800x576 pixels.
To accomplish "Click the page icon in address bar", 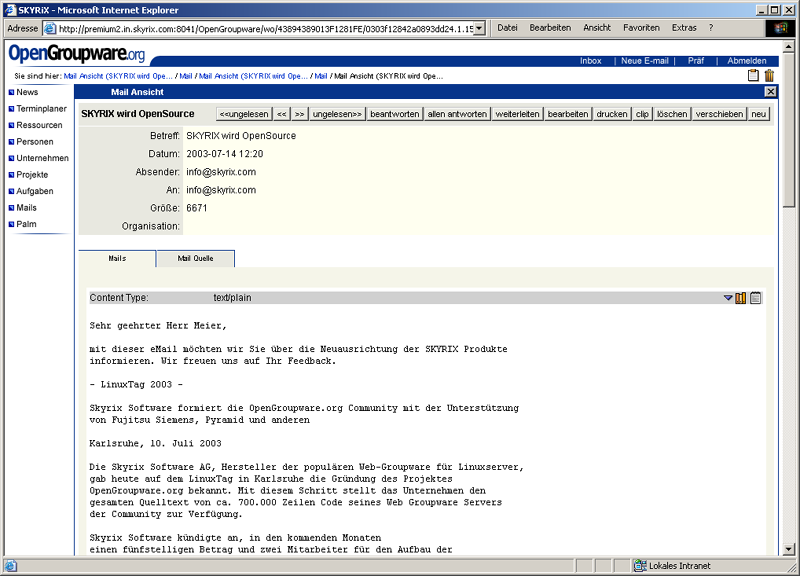I will [49, 29].
